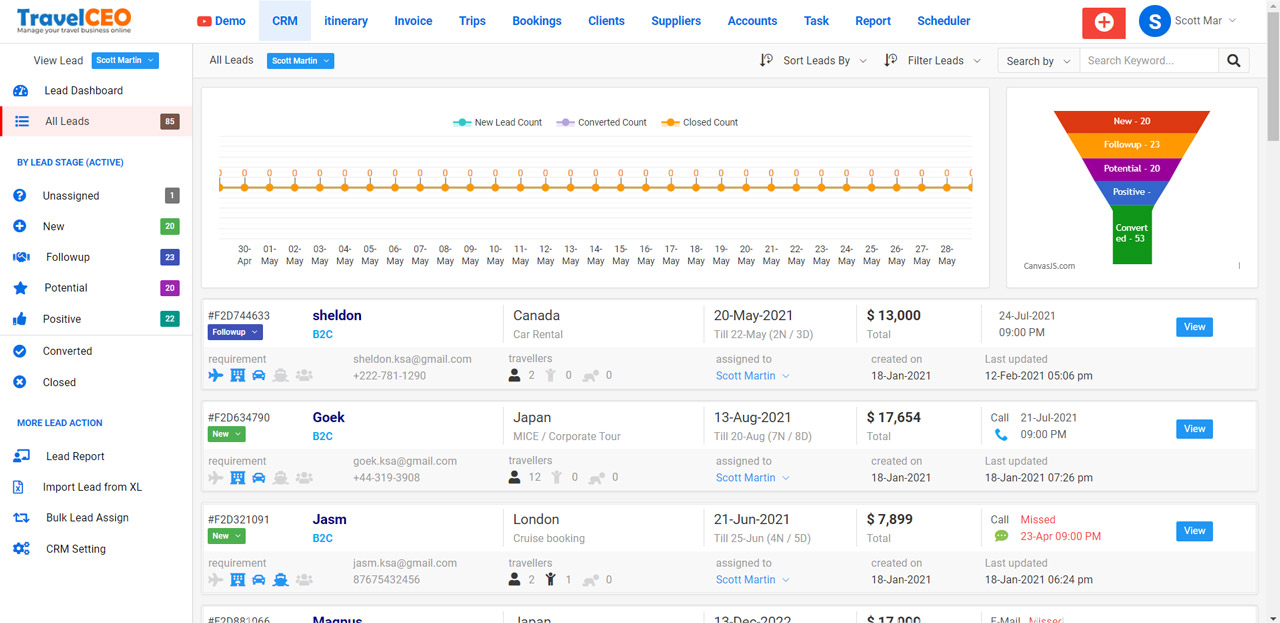Click the Potential star icon
1280x623 pixels.
(20, 288)
